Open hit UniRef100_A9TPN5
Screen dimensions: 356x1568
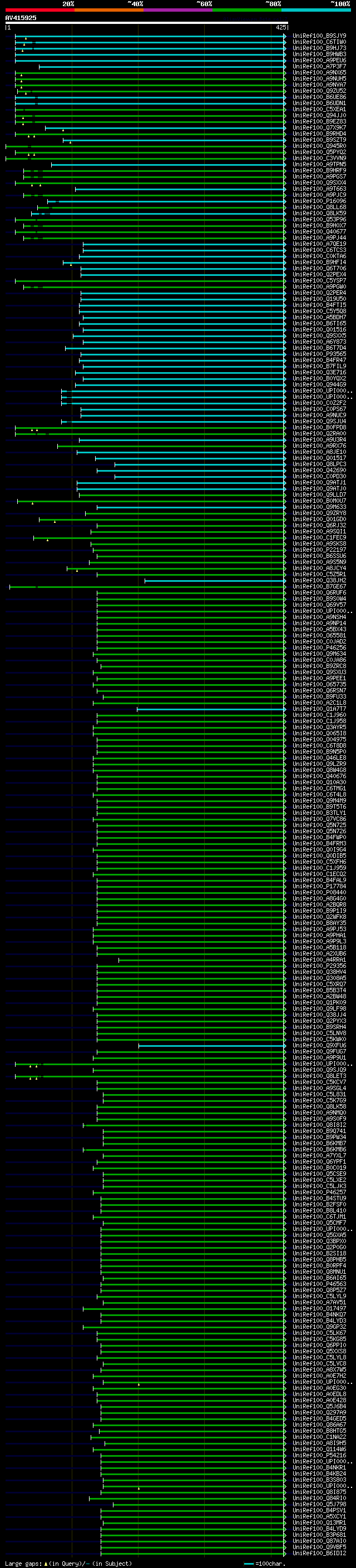[x=319, y=164]
